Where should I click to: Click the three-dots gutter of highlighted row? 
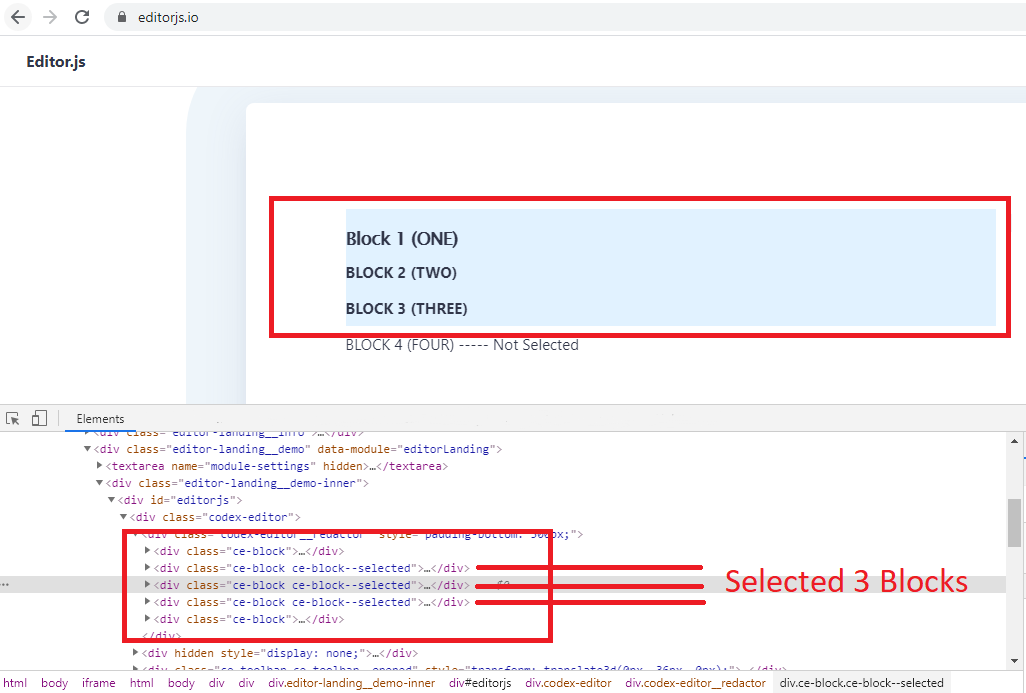pyautogui.click(x=5, y=585)
